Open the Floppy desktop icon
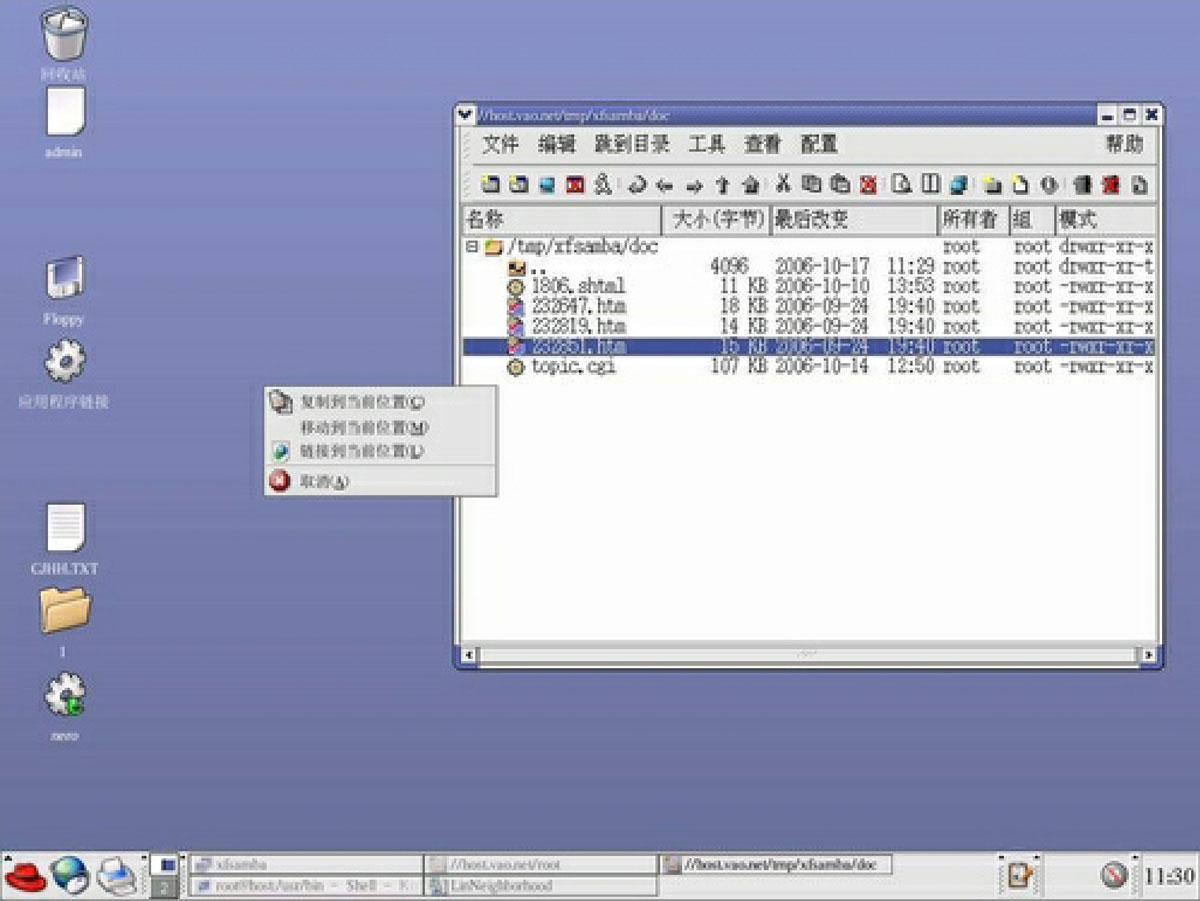 pos(65,280)
